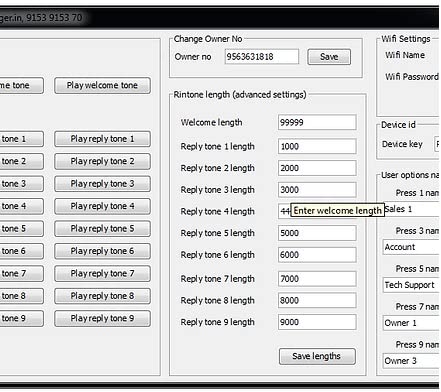Click the partially visible tone 9 button
Image resolution: width=441 pixels, height=392 pixels.
click(x=21, y=318)
